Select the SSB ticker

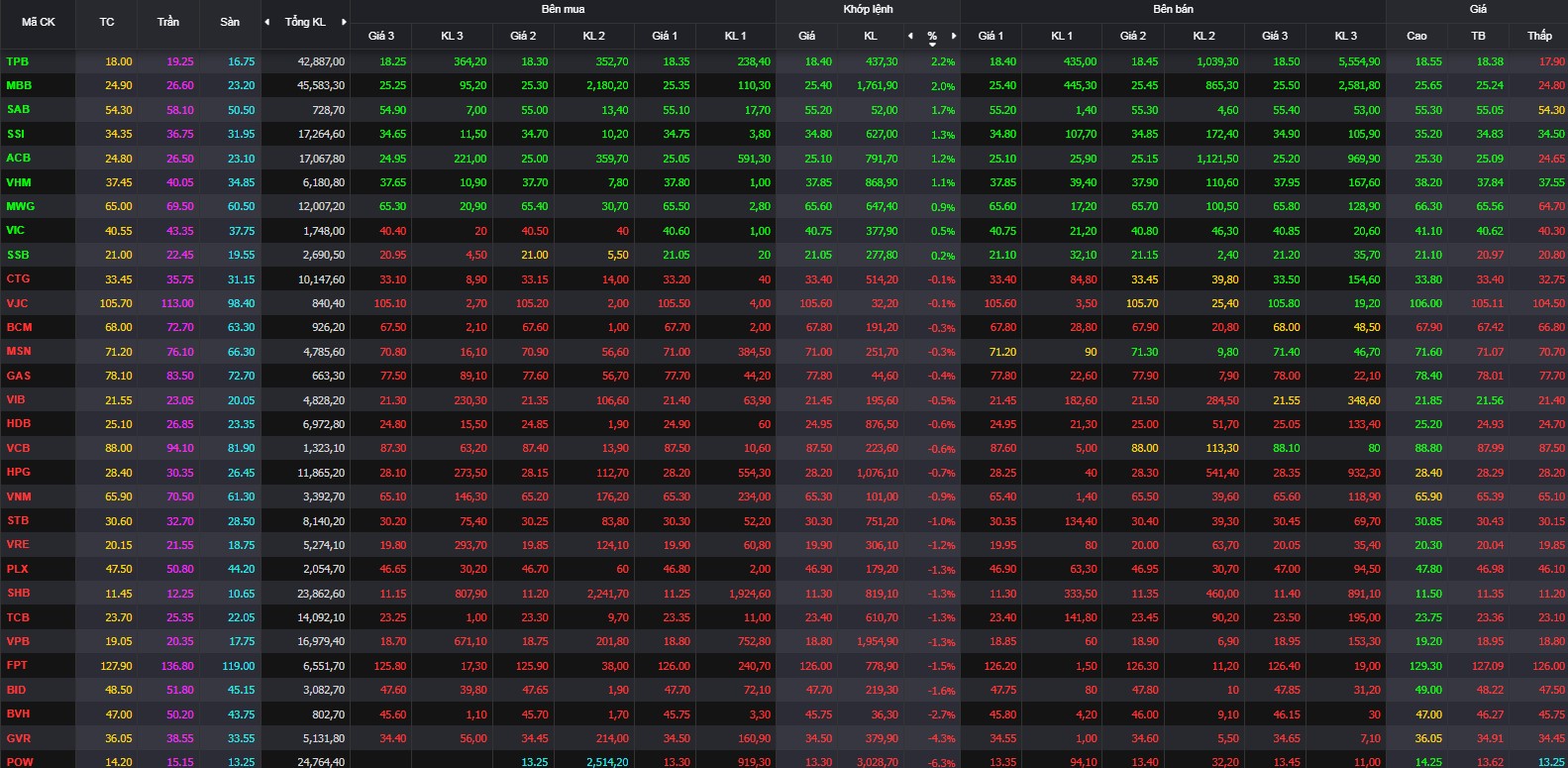(18, 255)
